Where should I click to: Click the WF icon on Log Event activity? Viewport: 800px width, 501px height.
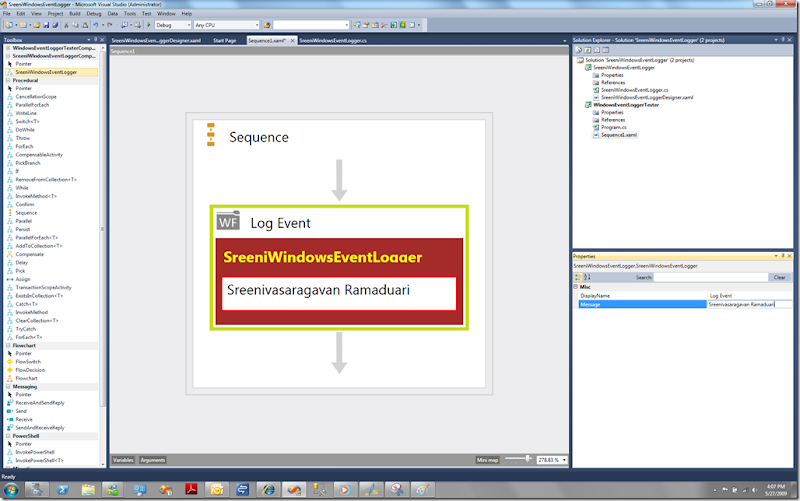[228, 221]
